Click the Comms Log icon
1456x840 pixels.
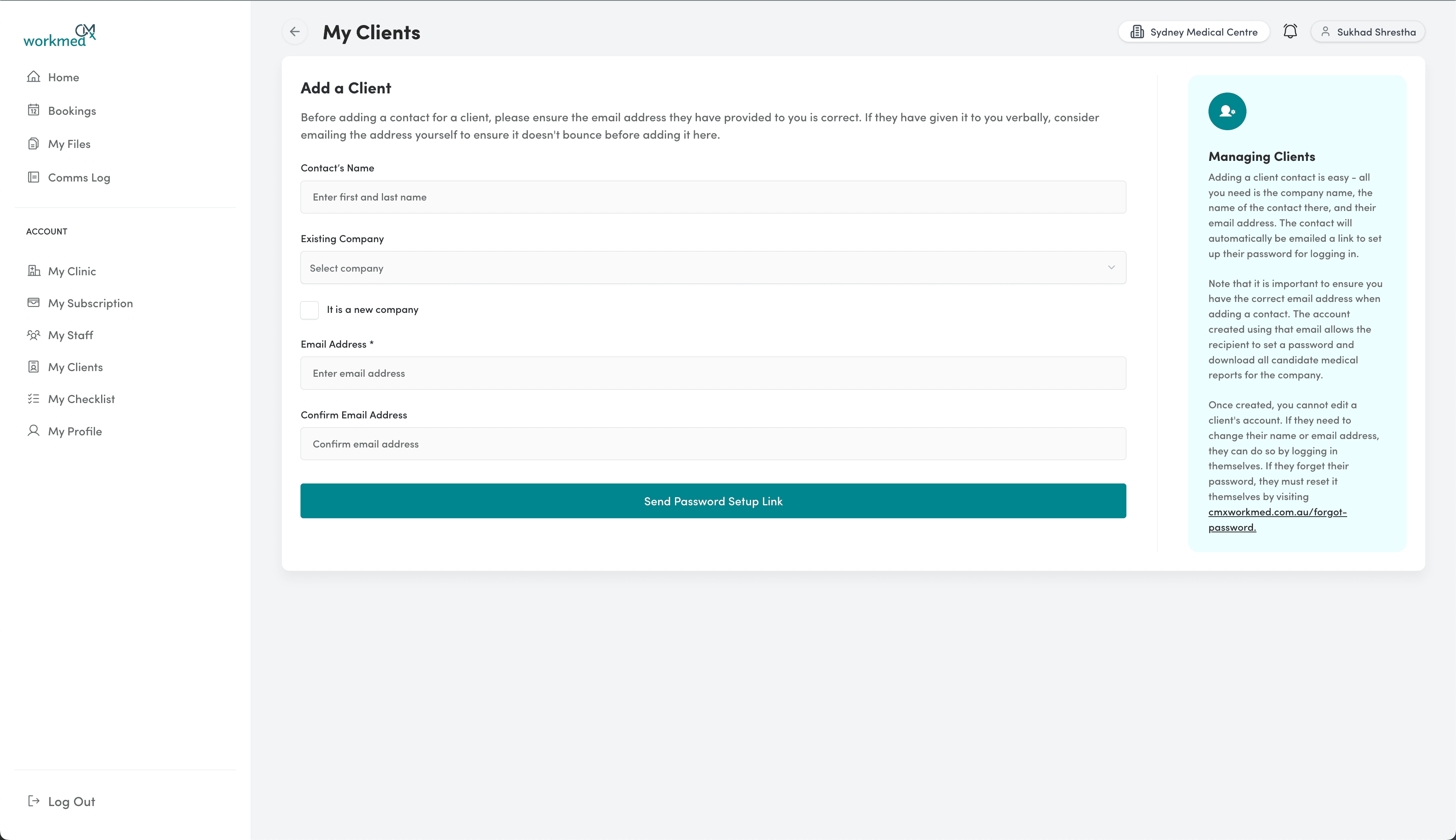(x=34, y=177)
